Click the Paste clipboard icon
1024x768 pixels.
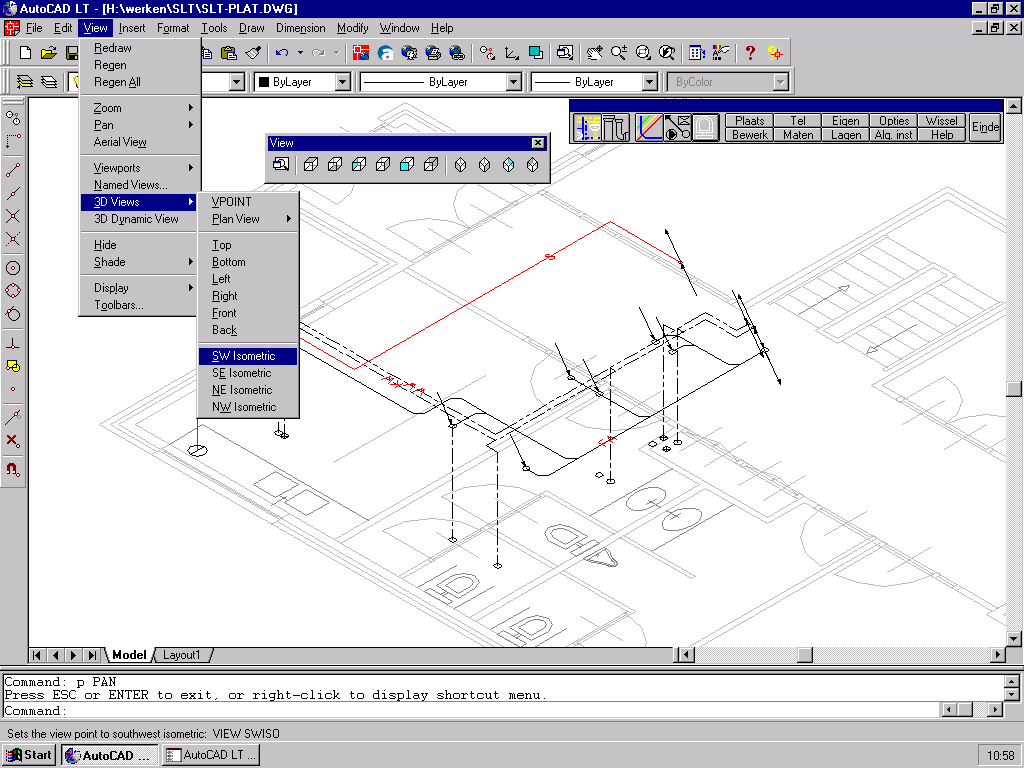coord(229,53)
